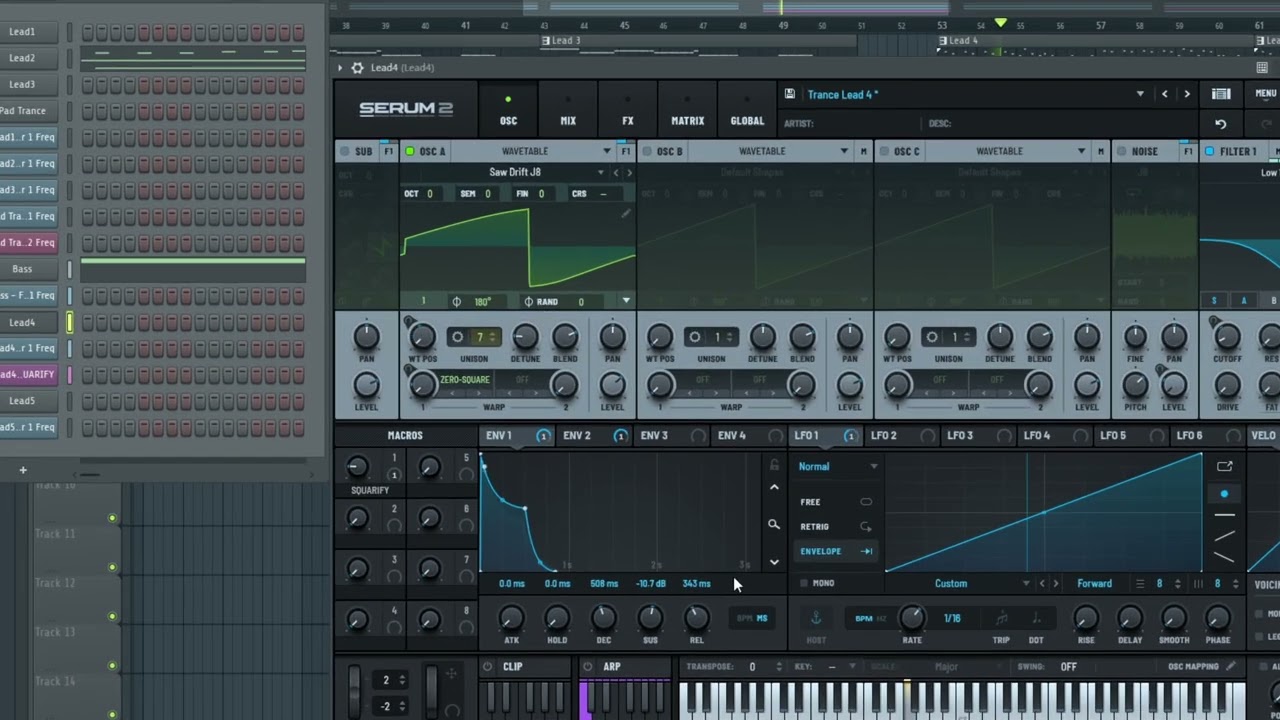Click OSC A wavetable edit pencil icon
1280x720 pixels.
626,213
